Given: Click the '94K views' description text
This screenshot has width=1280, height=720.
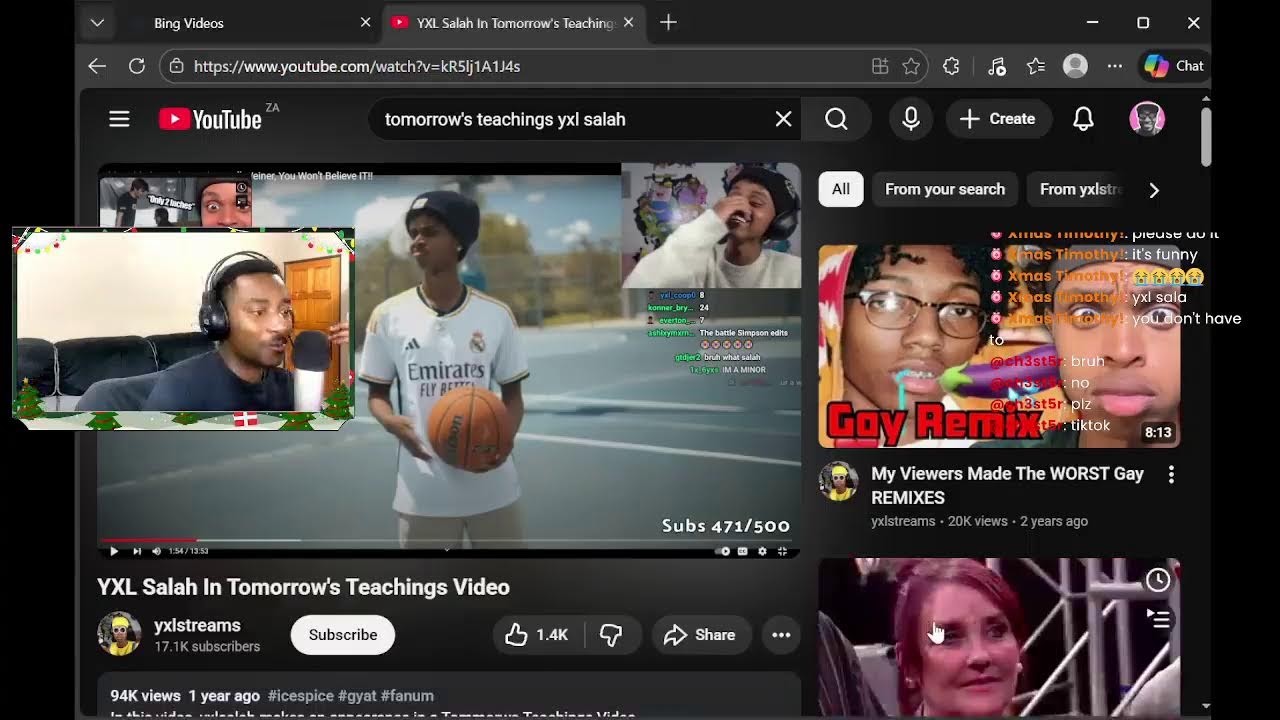Looking at the screenshot, I should 145,696.
